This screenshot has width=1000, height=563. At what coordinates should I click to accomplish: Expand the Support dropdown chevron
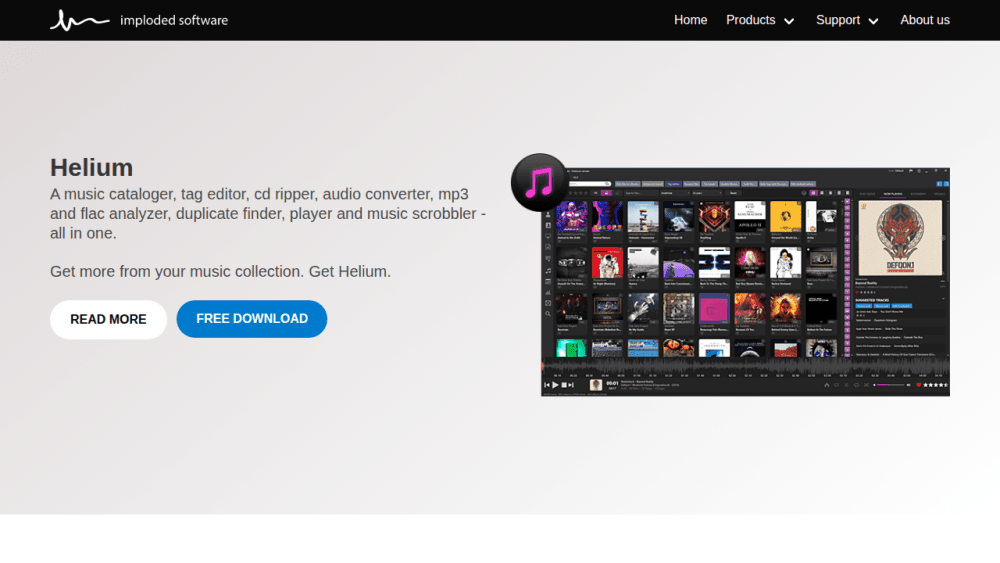873,21
